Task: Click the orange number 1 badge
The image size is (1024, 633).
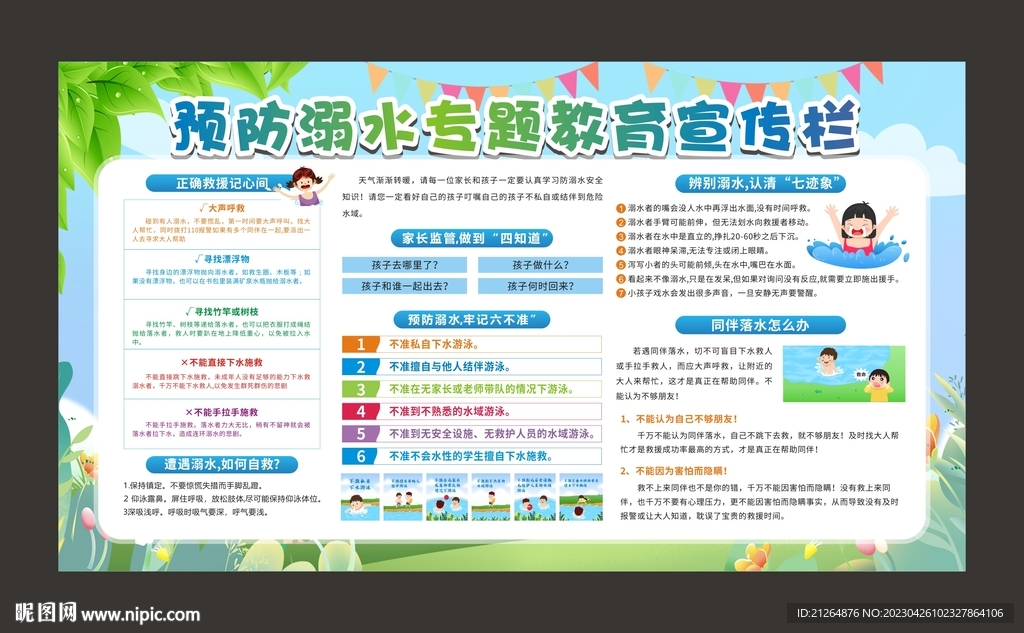Action: 360,344
